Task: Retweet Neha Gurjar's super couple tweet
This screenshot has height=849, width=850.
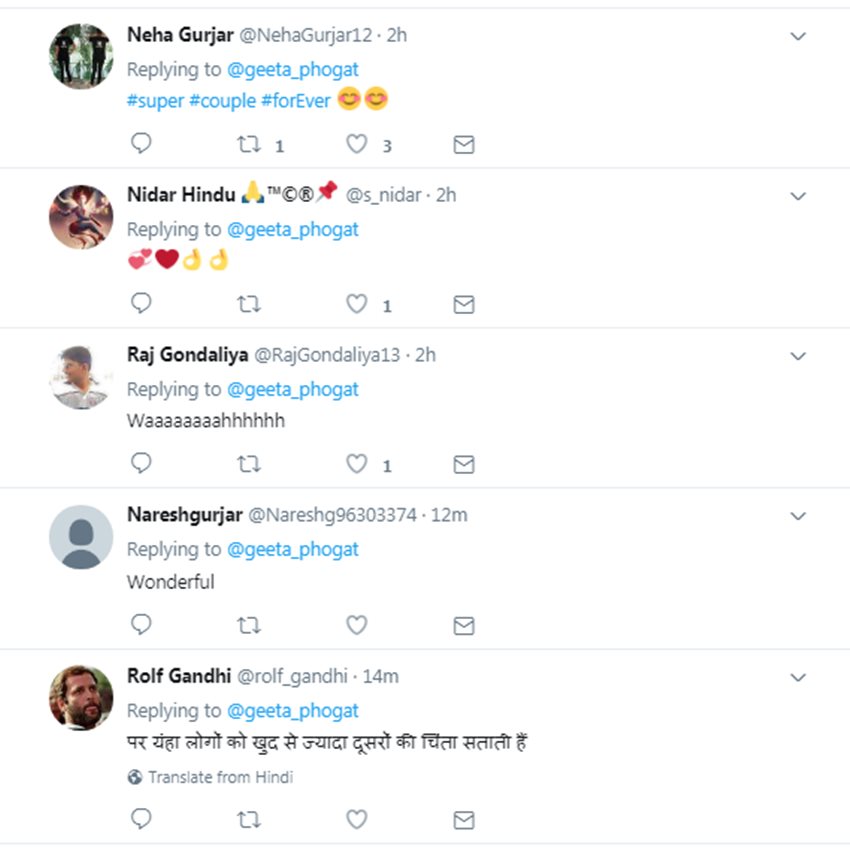Action: [249, 145]
